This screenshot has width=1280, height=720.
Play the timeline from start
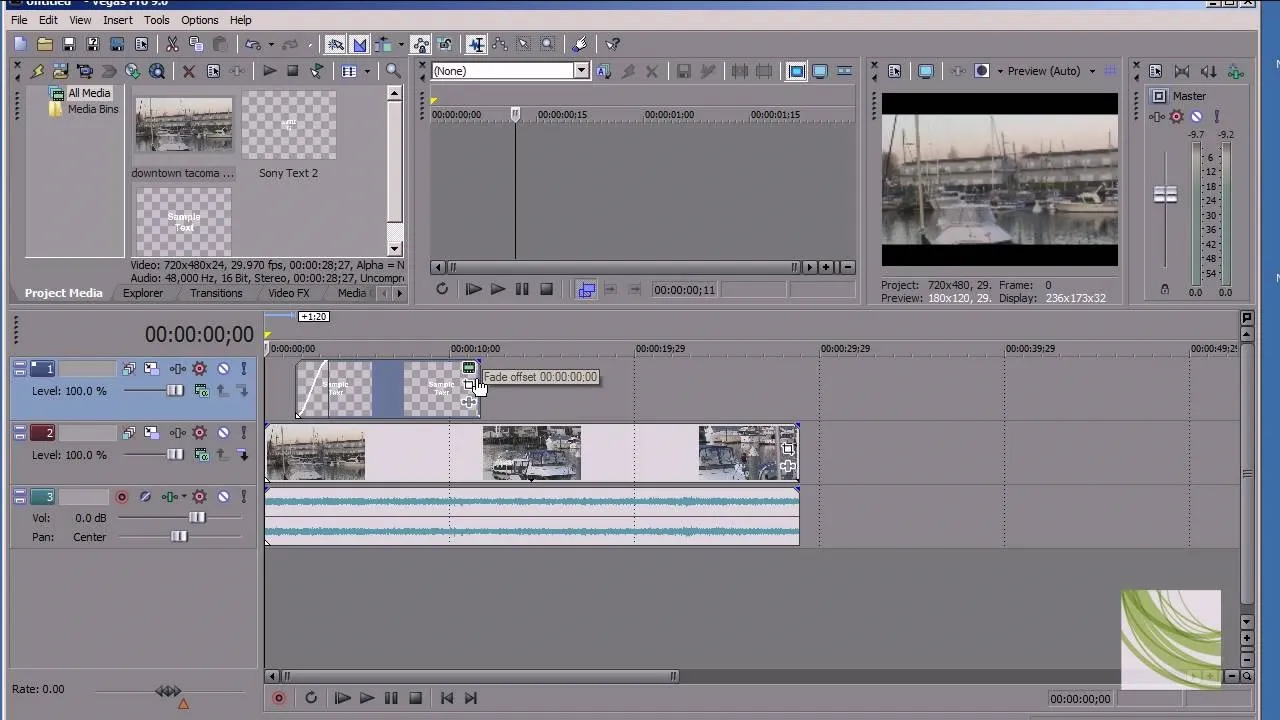point(342,698)
